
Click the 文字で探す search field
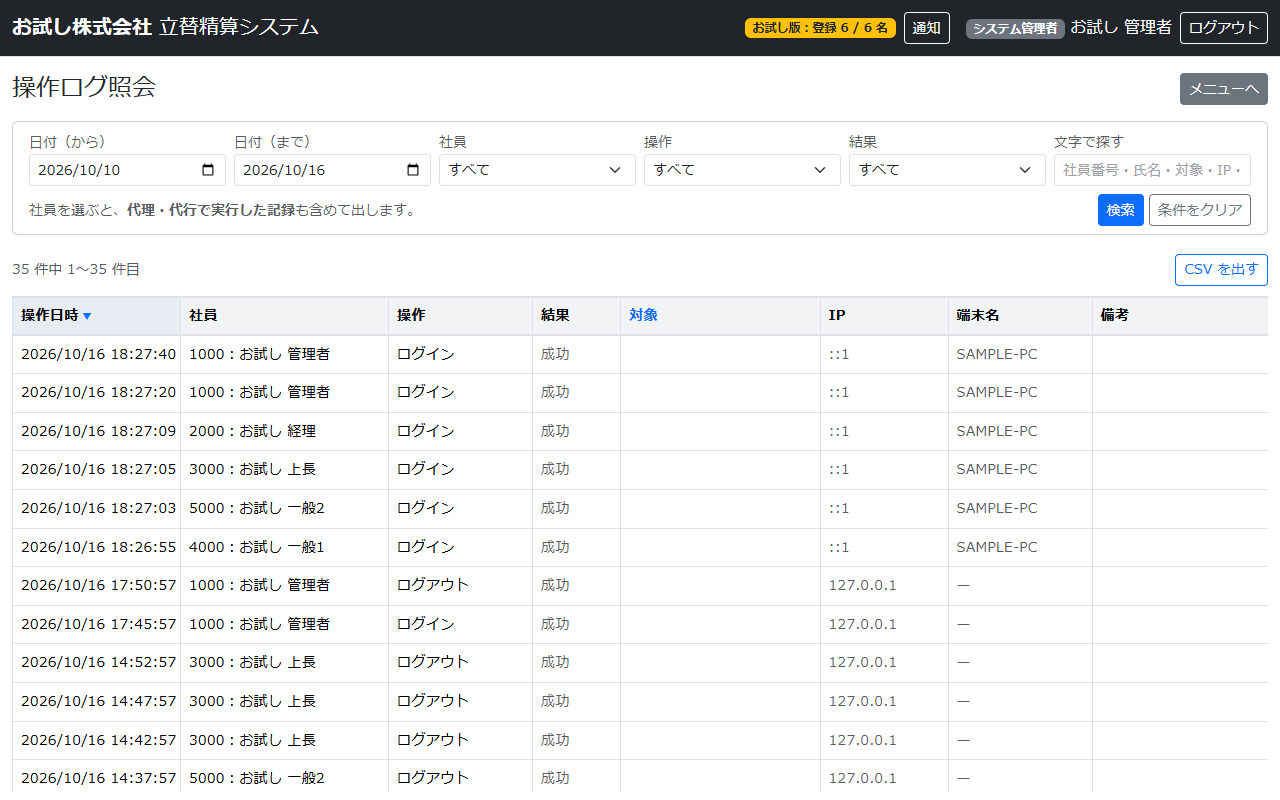(x=1152, y=170)
